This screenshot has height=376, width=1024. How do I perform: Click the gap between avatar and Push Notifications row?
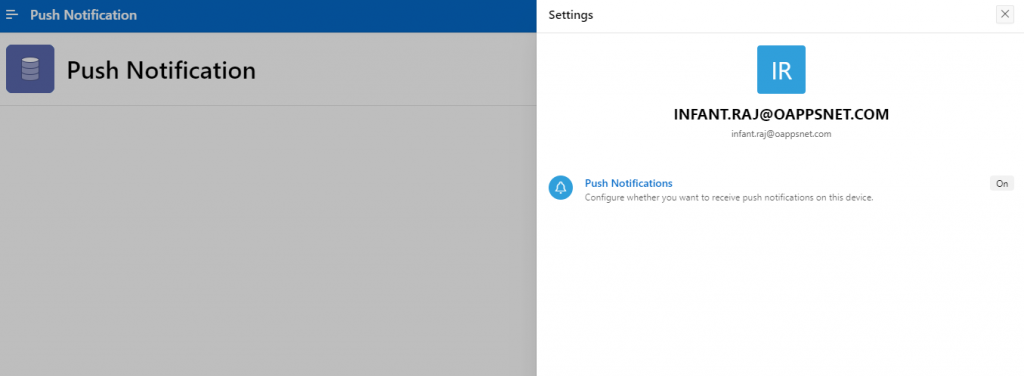pos(780,157)
